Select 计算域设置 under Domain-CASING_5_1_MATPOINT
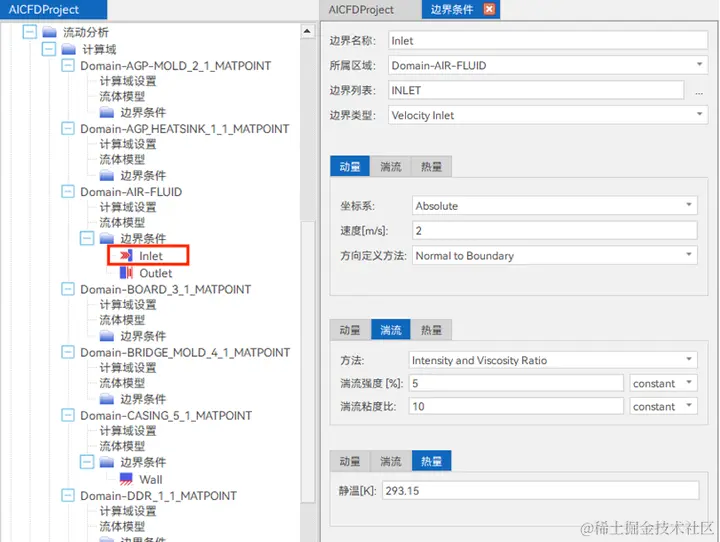The width and height of the screenshot is (720, 542). point(128,430)
